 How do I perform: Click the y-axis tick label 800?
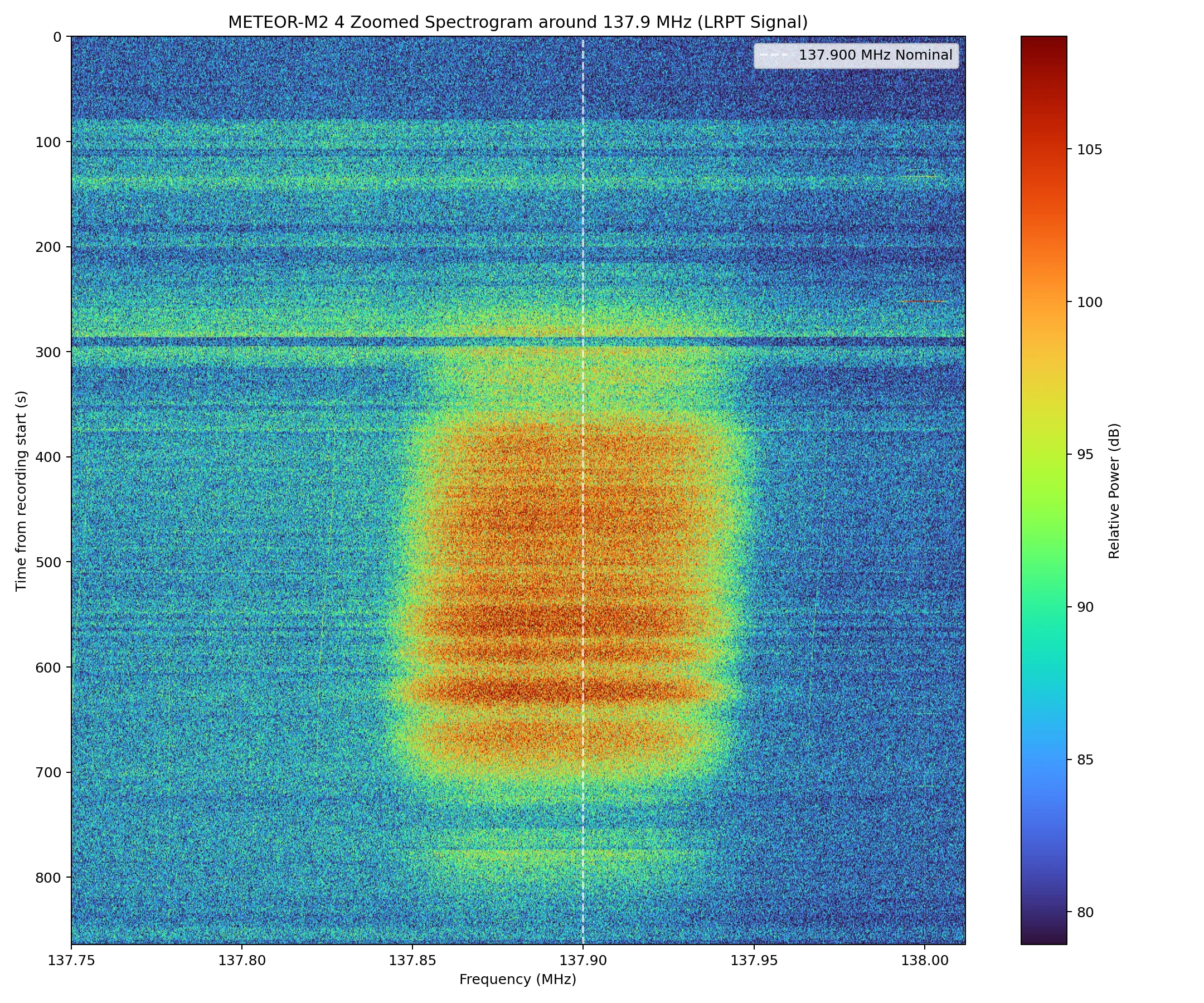tap(48, 878)
